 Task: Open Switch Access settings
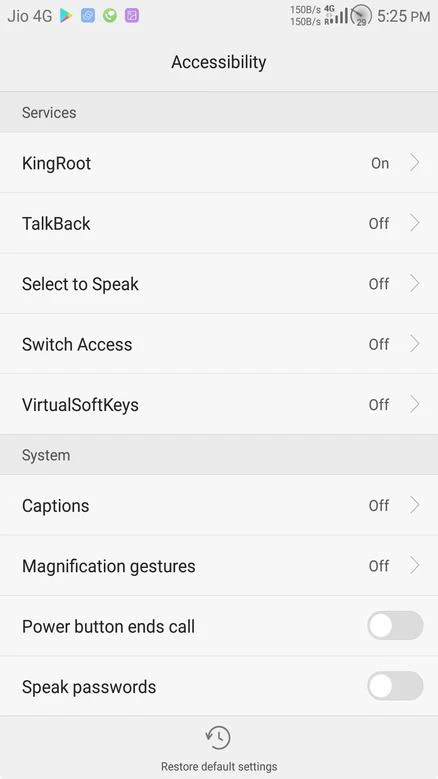coord(219,344)
